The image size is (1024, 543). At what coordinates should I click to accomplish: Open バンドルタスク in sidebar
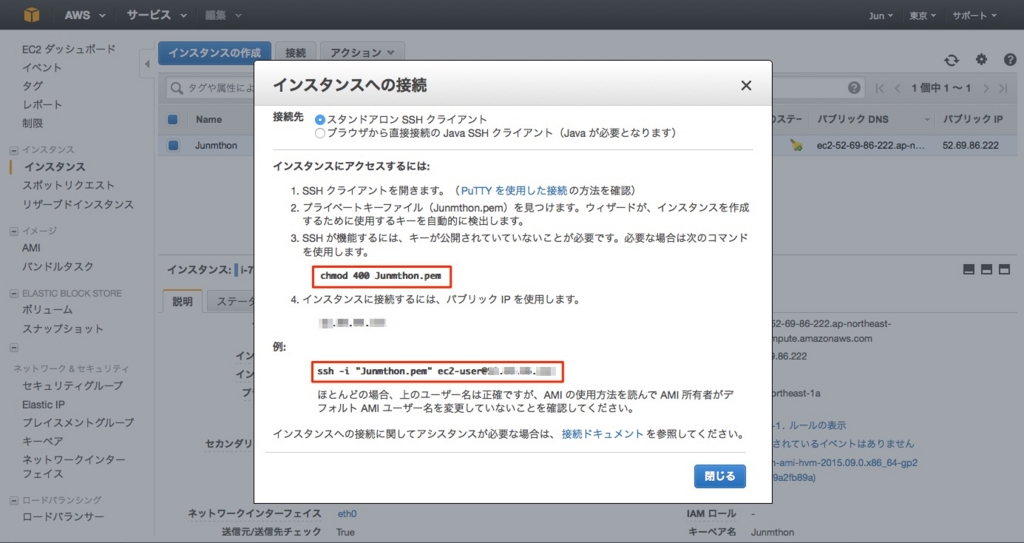click(x=58, y=267)
